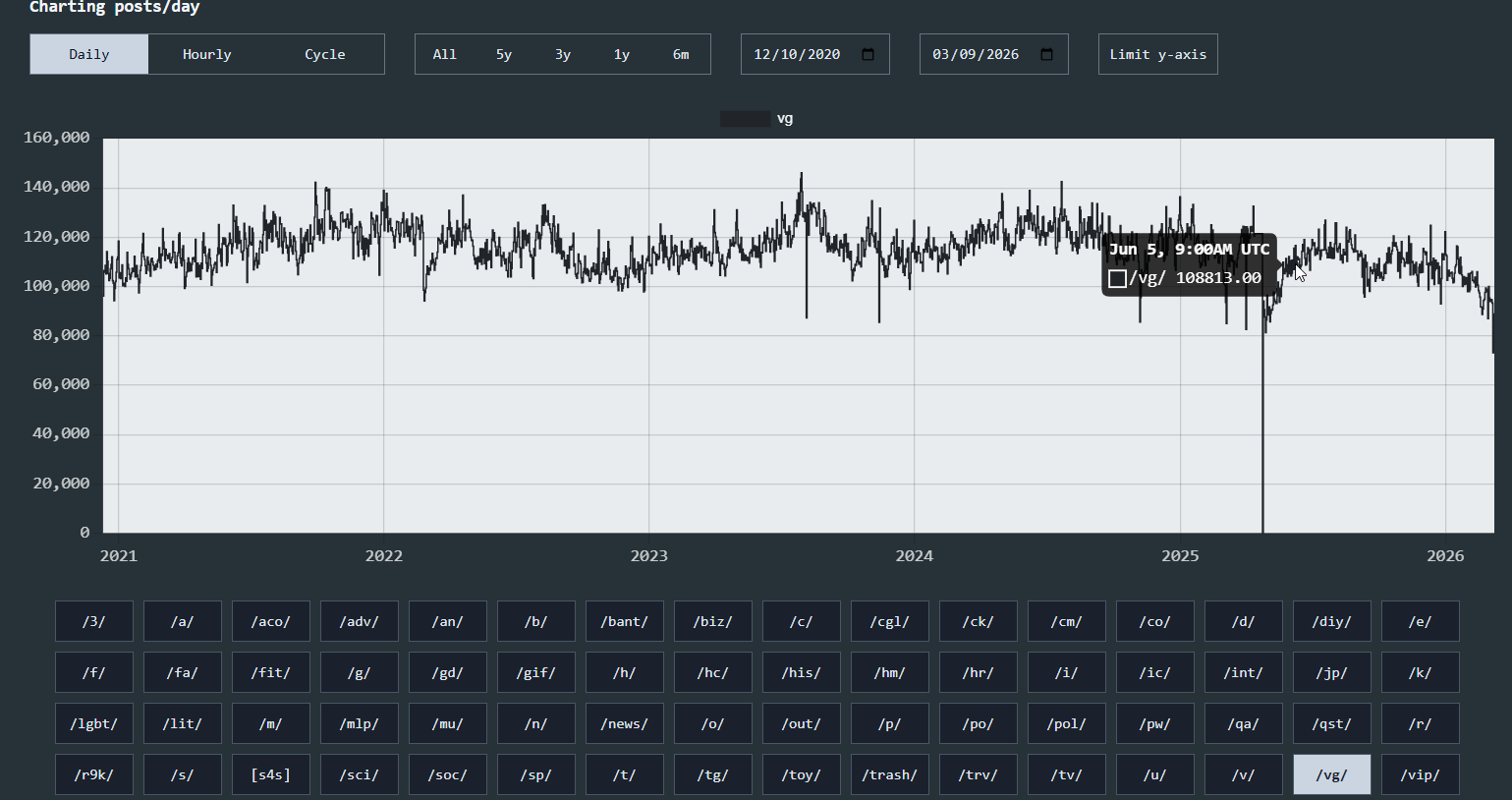The image size is (1512, 800).
Task: Click the /out/ board button
Action: pos(802,723)
